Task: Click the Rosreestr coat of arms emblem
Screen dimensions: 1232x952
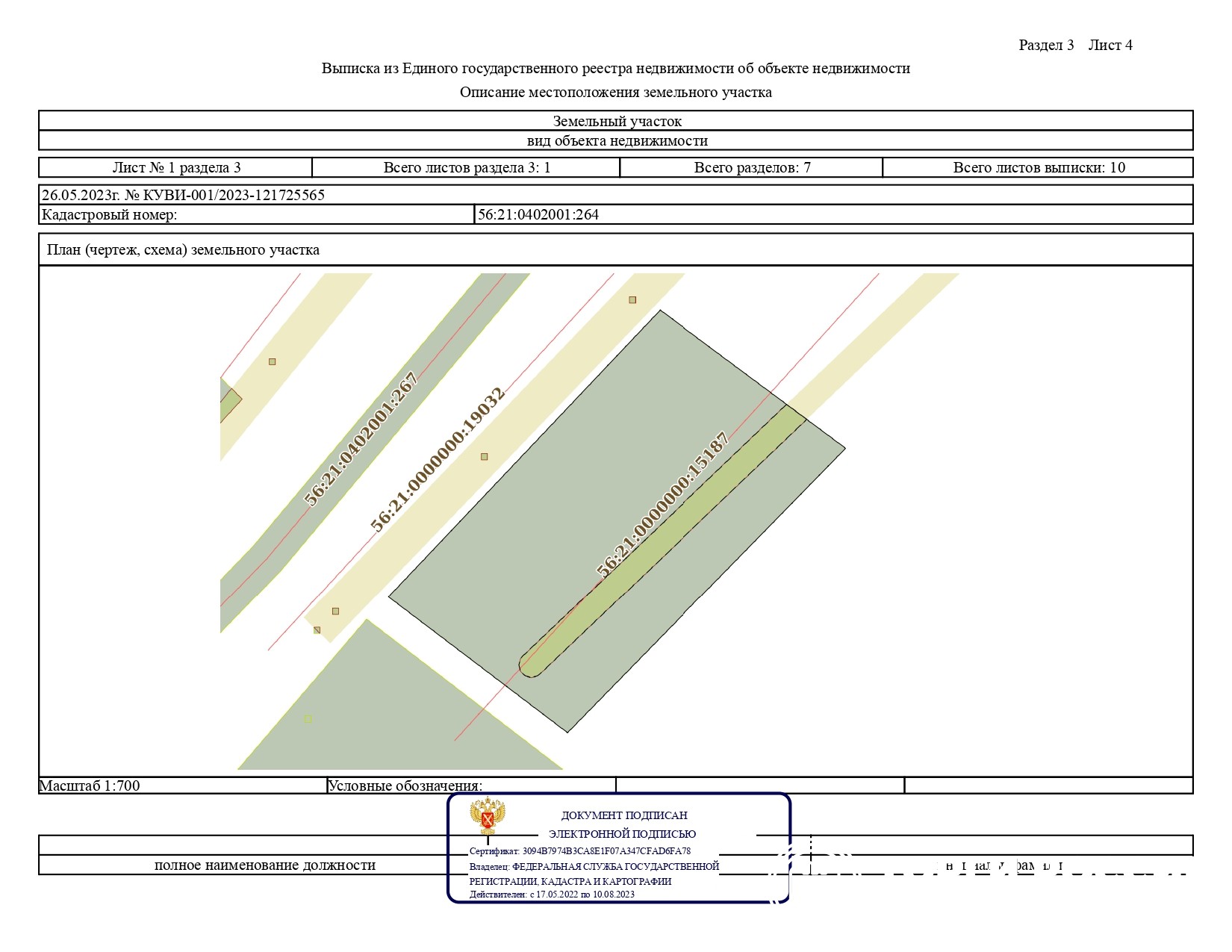Action: [x=488, y=816]
